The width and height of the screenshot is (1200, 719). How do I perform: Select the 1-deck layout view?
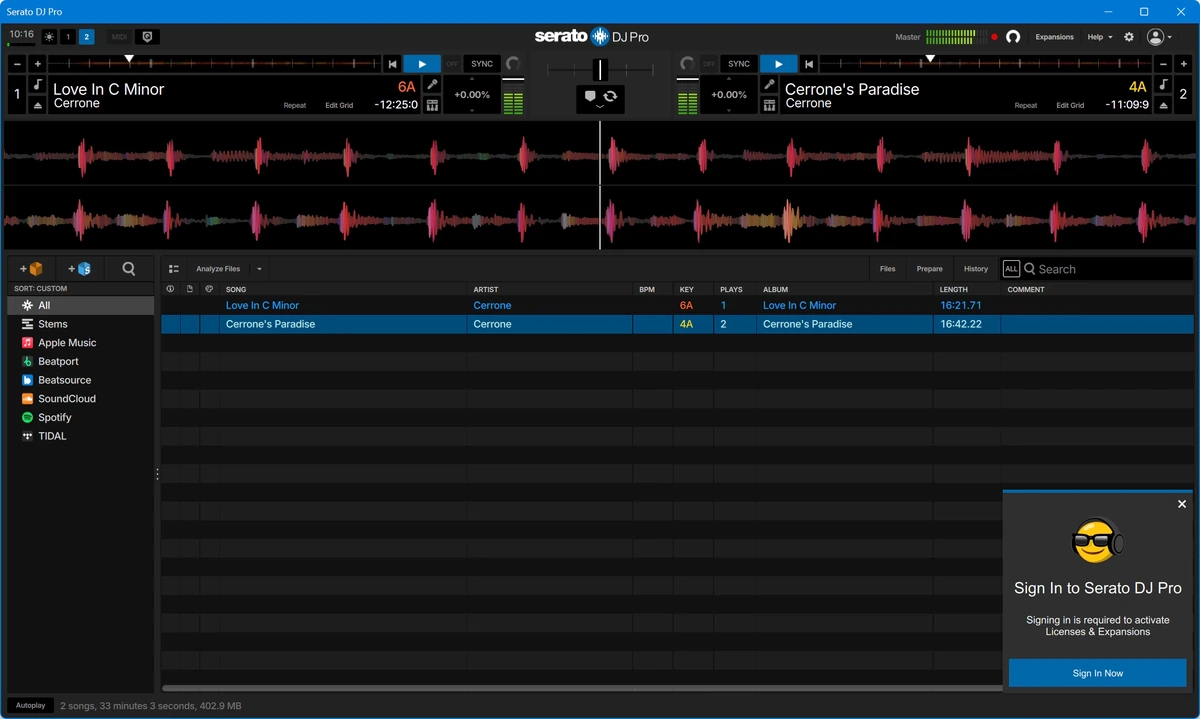(x=68, y=37)
